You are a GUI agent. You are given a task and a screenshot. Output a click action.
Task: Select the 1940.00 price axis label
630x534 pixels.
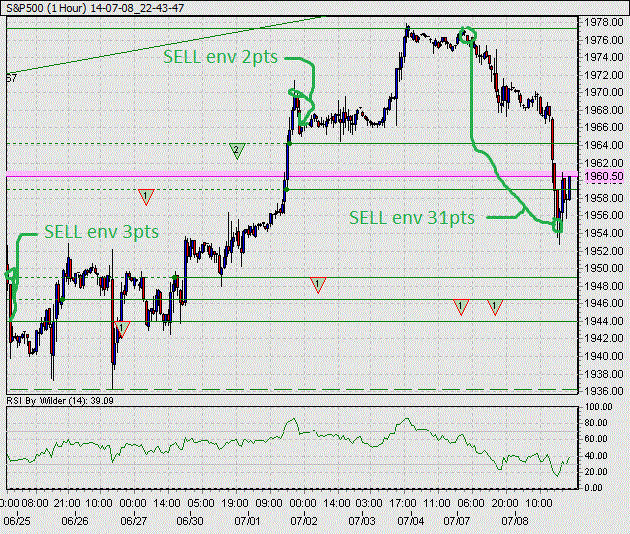point(604,356)
